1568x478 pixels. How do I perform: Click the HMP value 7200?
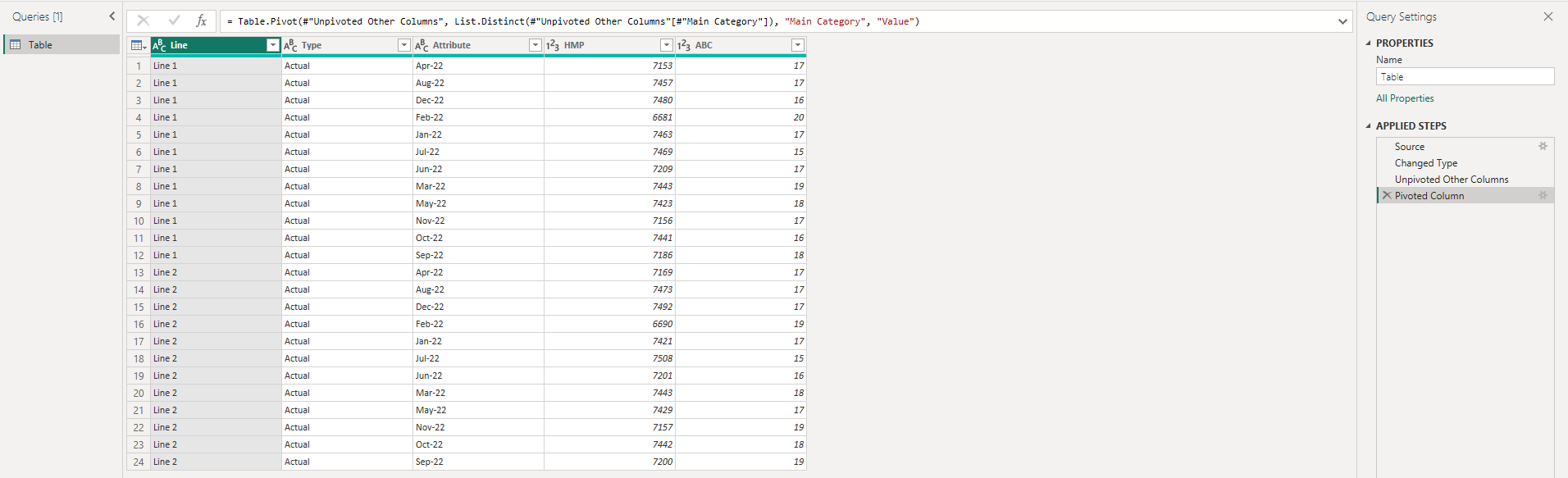610,462
